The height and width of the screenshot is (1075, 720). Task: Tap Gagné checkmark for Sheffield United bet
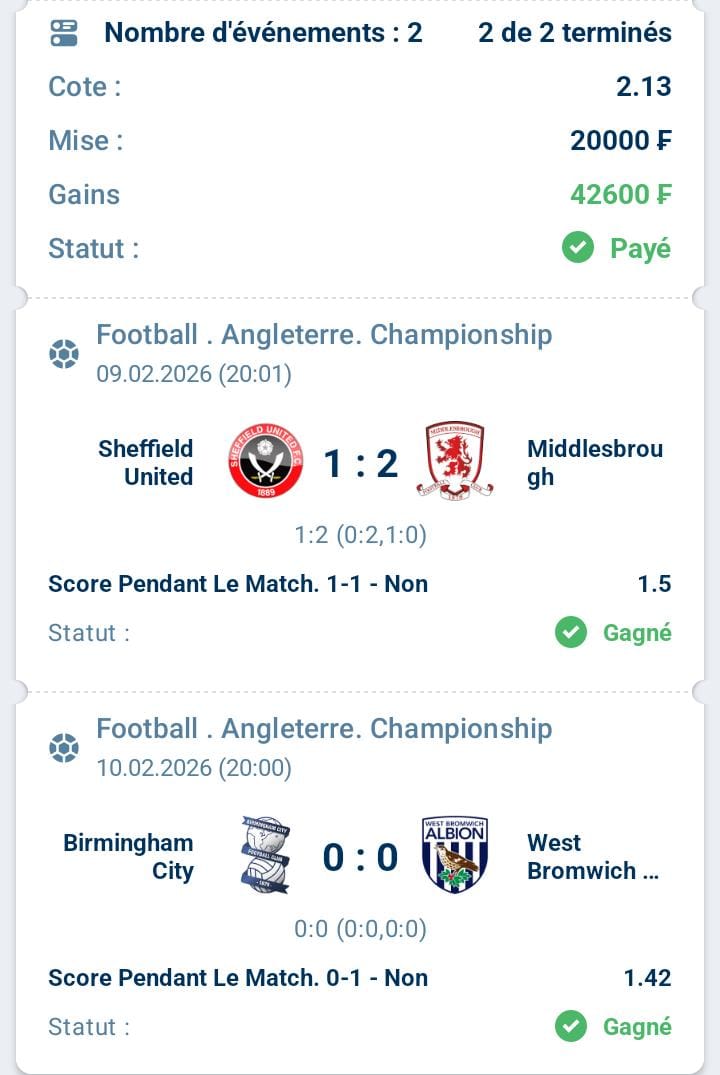(571, 632)
